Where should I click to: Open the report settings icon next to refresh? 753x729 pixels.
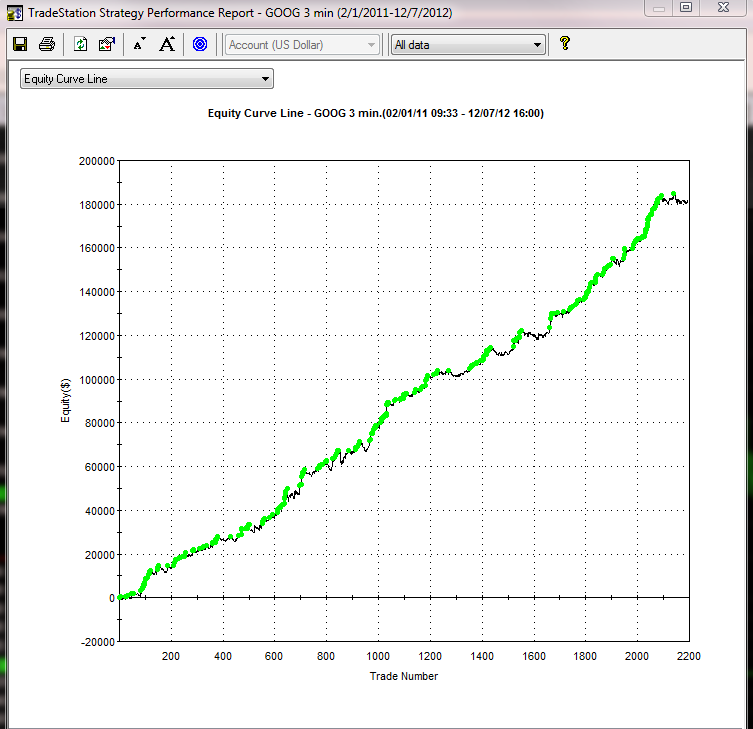(x=107, y=44)
